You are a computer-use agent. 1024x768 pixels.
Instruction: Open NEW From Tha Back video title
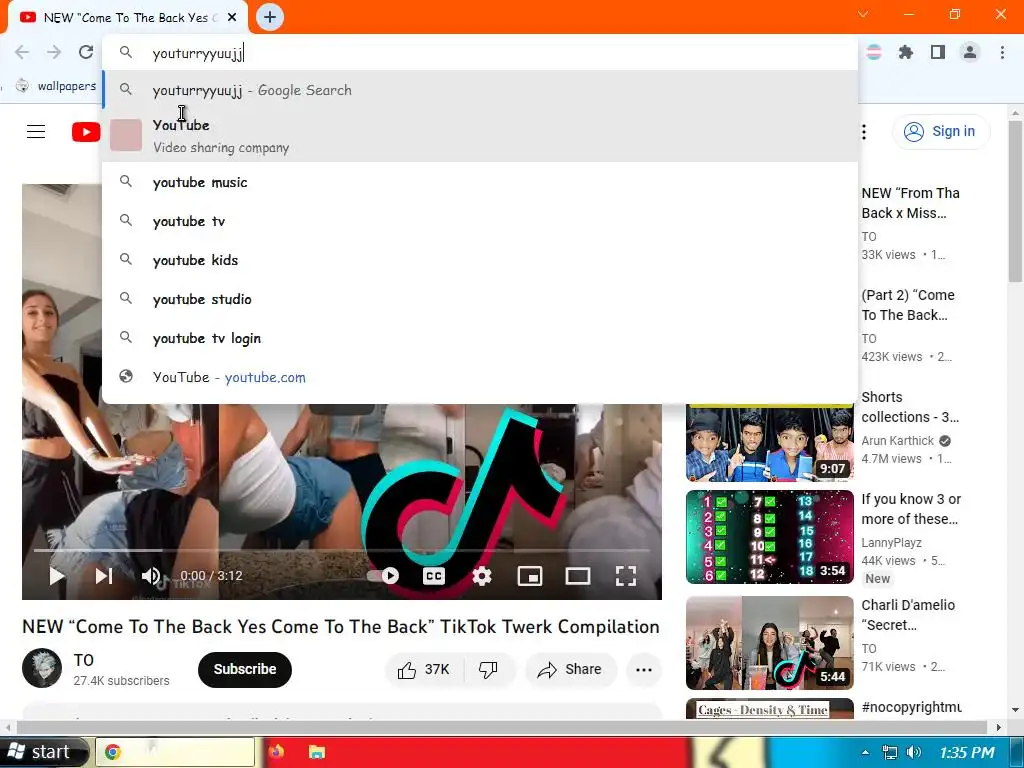click(x=910, y=203)
